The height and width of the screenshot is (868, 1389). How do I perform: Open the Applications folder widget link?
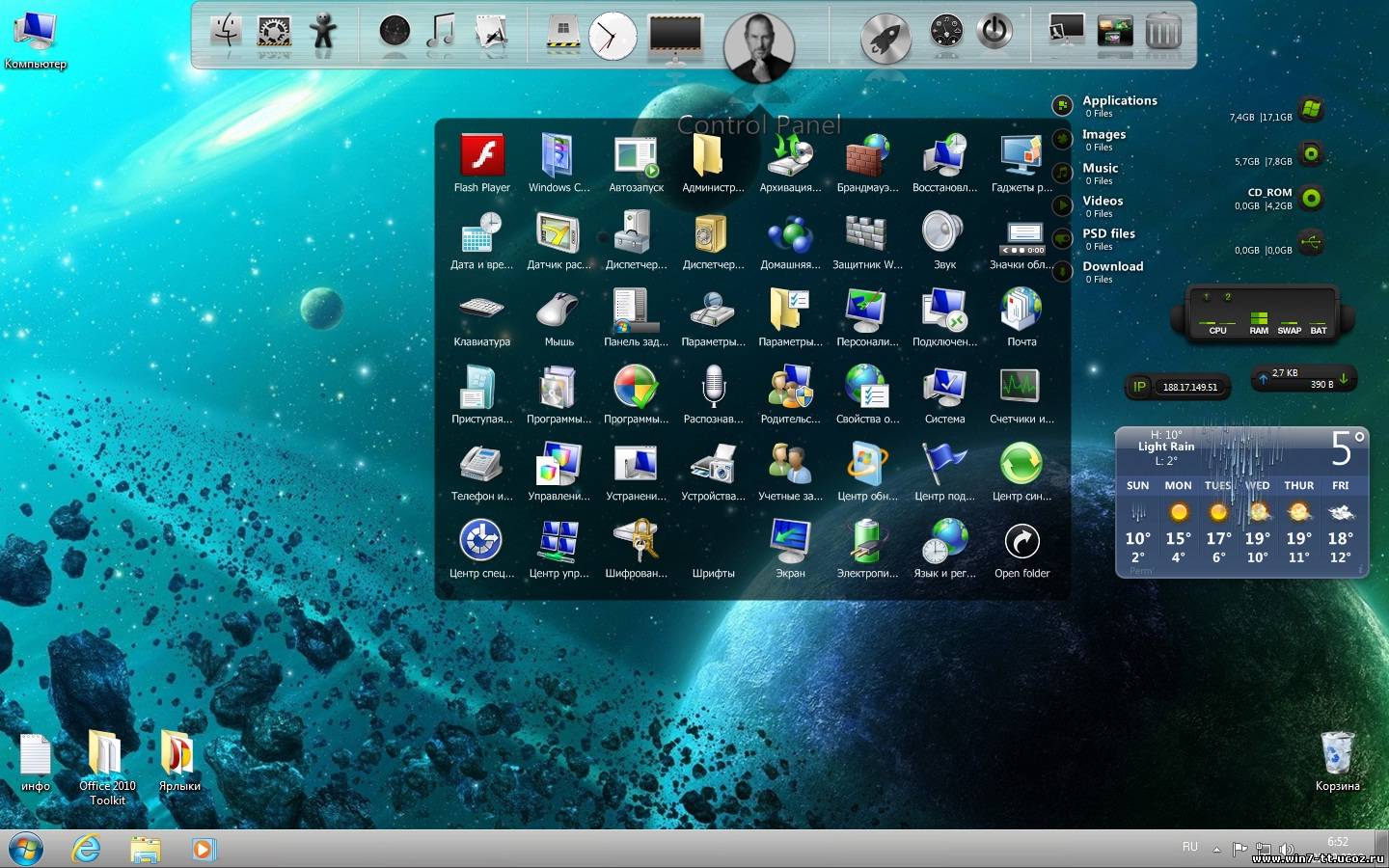point(1119,100)
